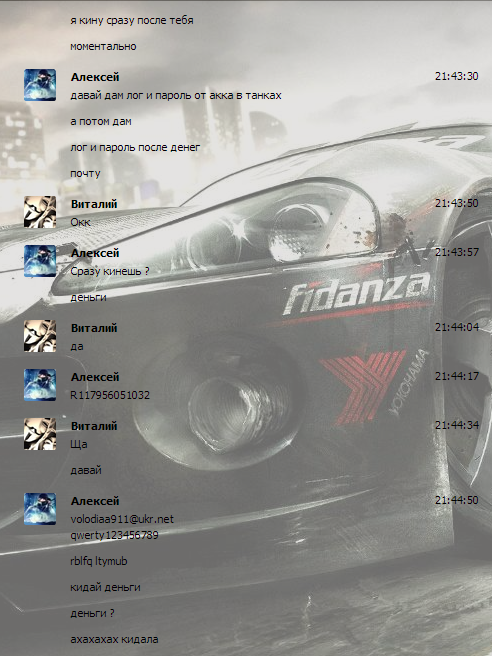The image size is (492, 656).
Task: Select message 'кидай деньги'
Action: pyautogui.click(x=105, y=587)
